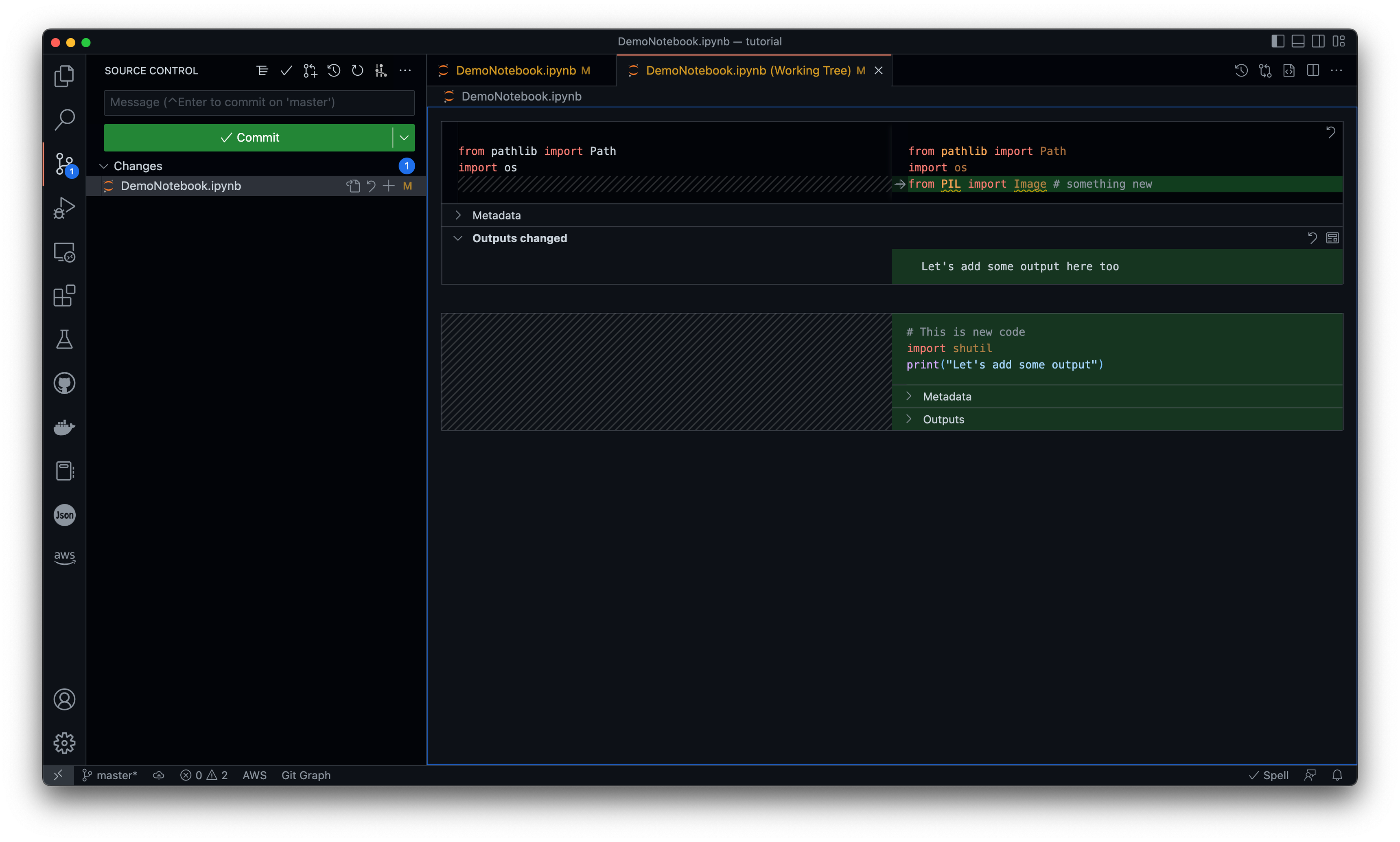Toggle primary side bar layout
Viewport: 1400px width, 842px height.
point(1277,42)
